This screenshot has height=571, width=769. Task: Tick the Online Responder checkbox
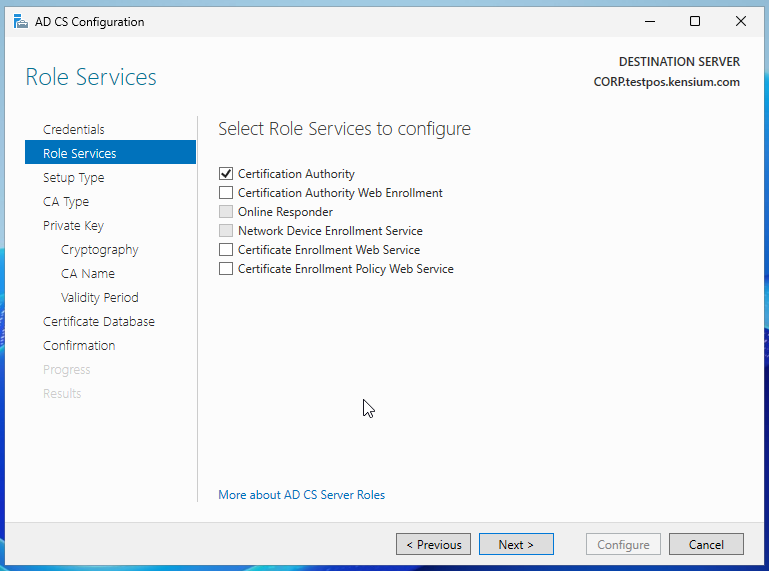(226, 212)
